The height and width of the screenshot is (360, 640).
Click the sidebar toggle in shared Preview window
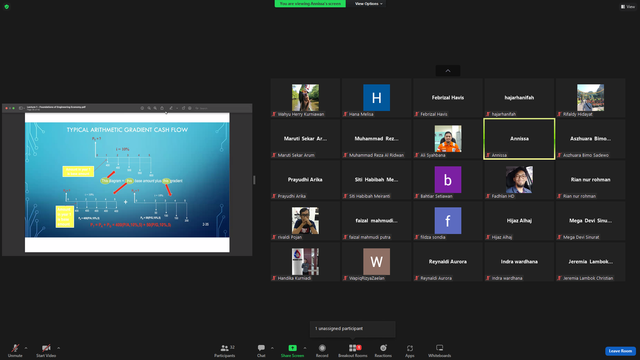[21, 108]
